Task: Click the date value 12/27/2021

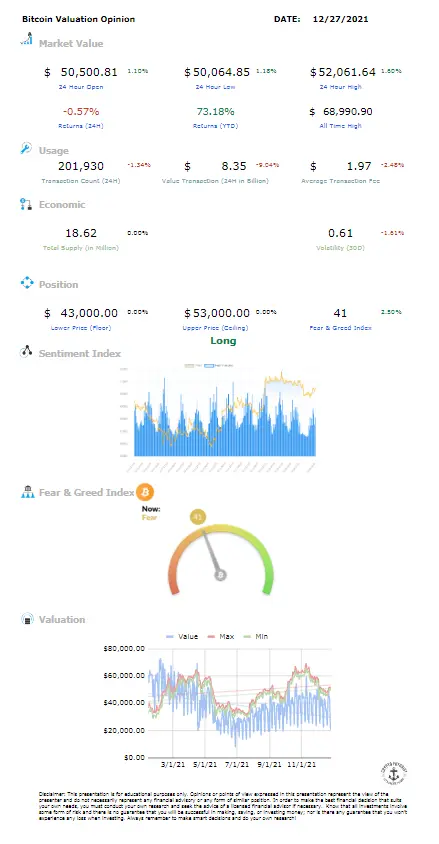Action: pos(341,19)
